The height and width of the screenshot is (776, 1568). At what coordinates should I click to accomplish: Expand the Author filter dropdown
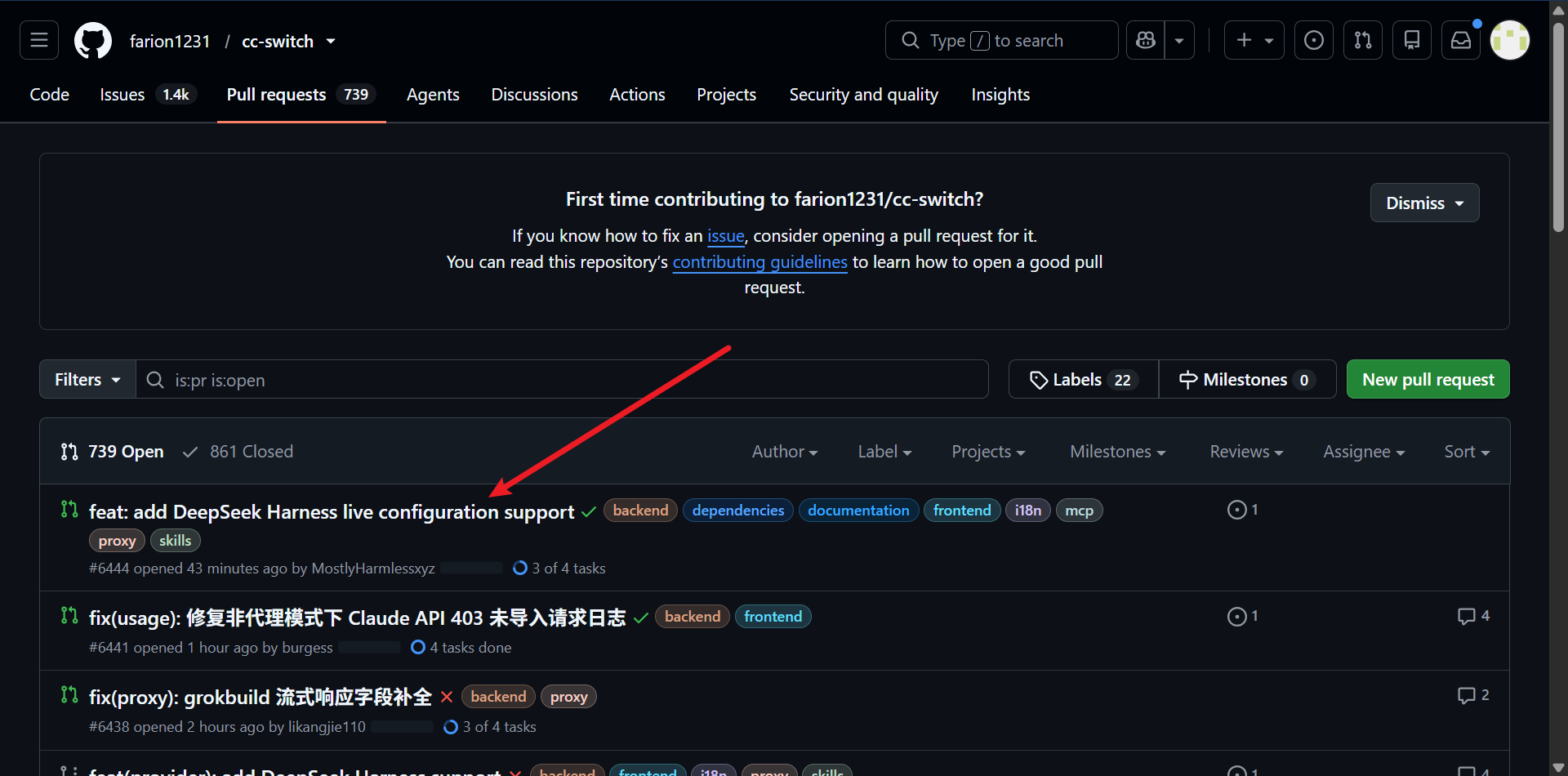[785, 452]
